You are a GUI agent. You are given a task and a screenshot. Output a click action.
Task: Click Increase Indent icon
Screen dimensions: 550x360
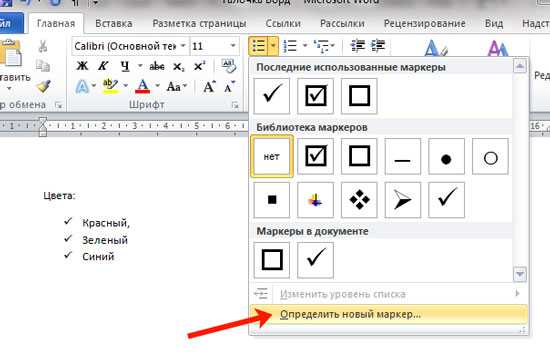click(378, 46)
